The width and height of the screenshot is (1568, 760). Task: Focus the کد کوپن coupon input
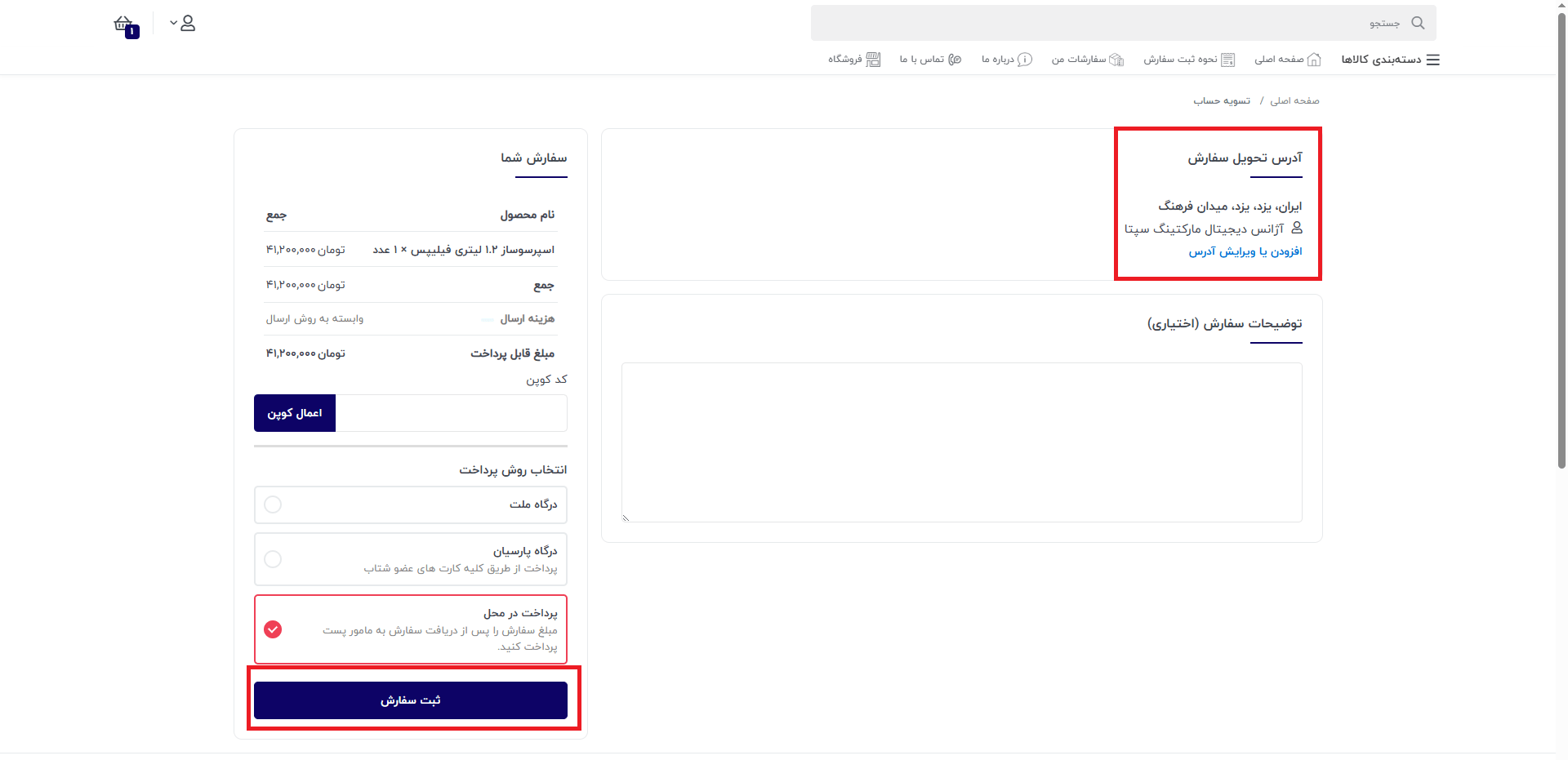pyautogui.click(x=452, y=413)
